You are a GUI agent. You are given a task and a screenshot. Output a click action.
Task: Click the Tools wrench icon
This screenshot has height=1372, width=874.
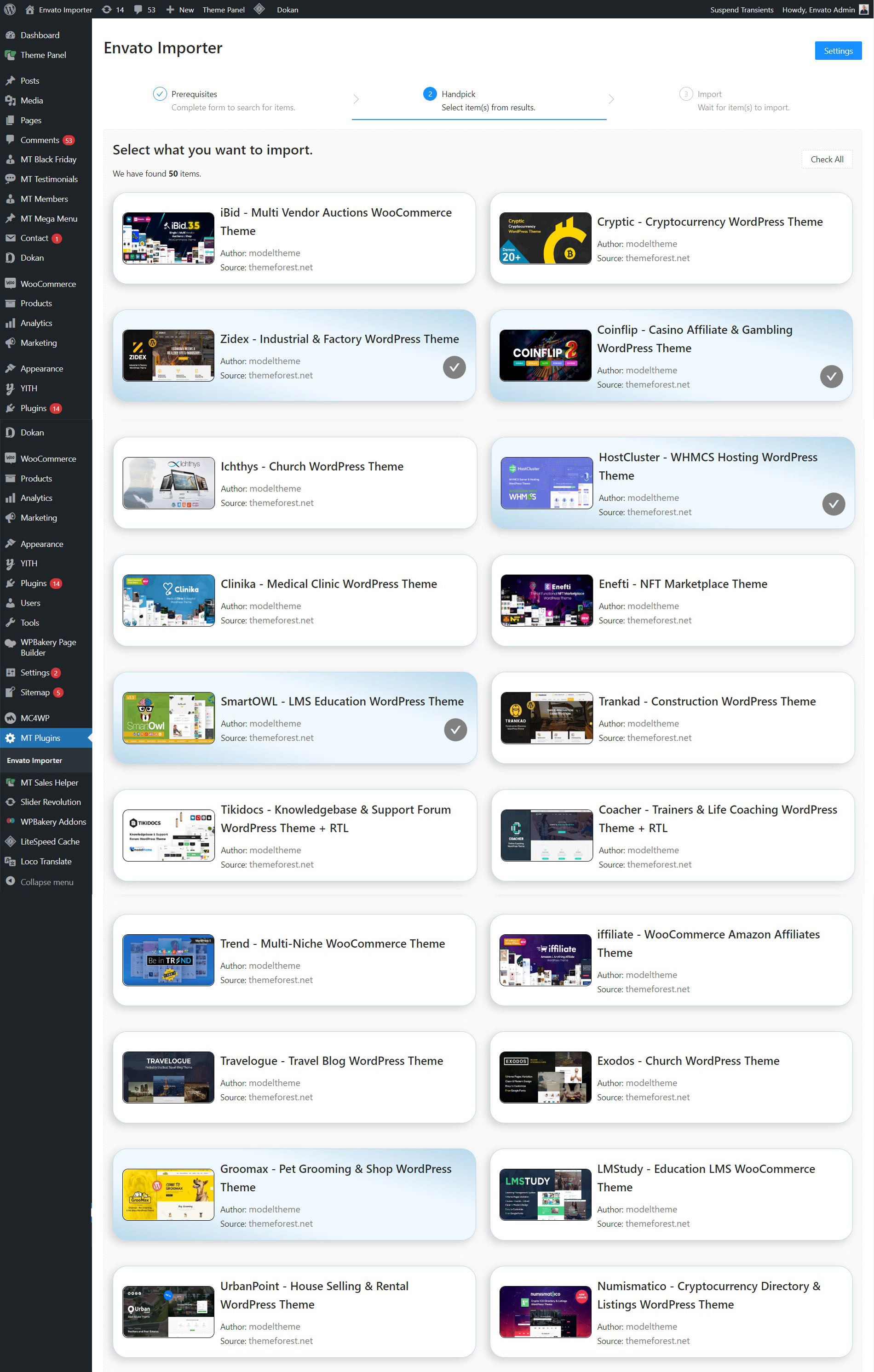click(x=10, y=623)
